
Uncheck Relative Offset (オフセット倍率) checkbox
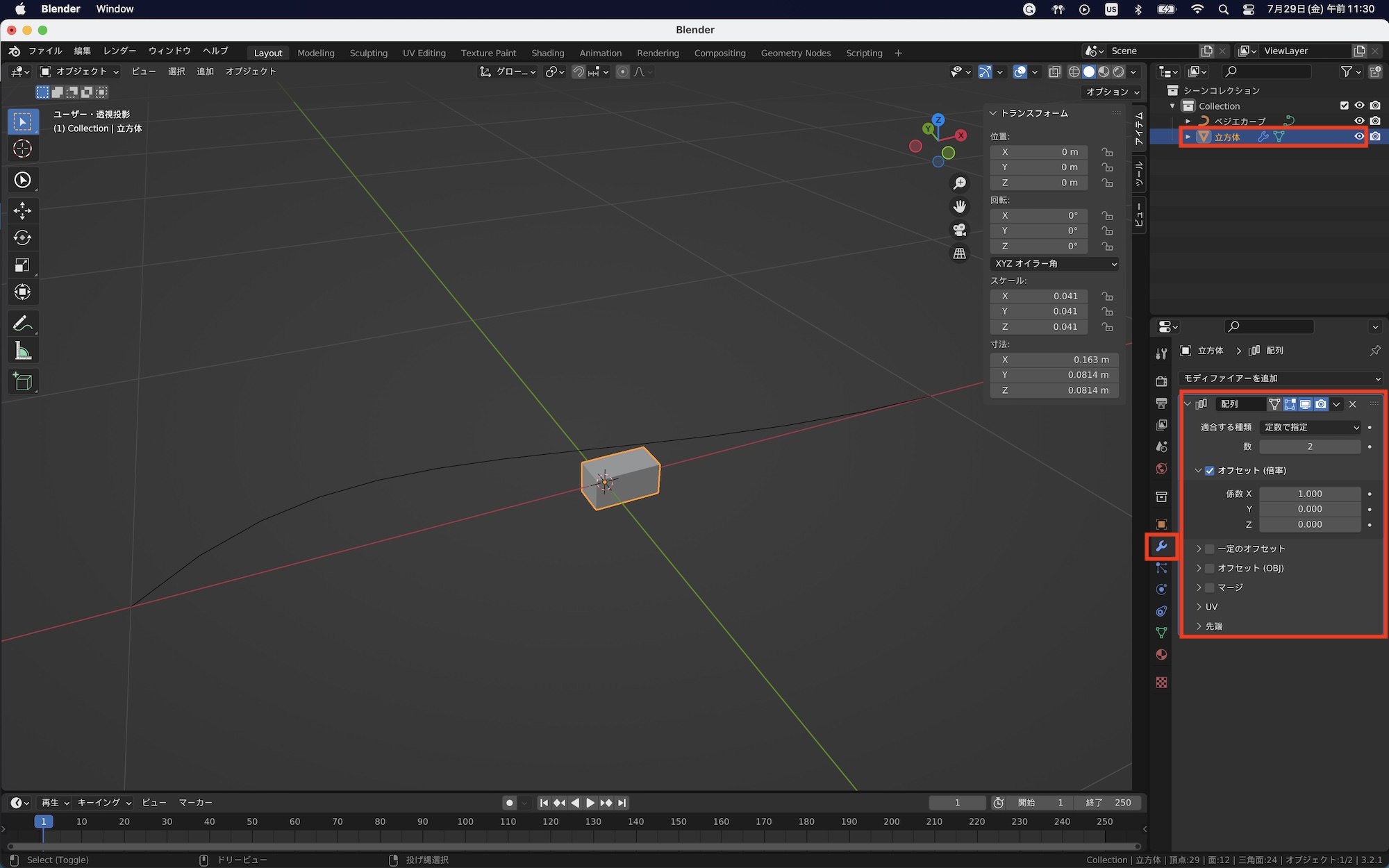1210,471
